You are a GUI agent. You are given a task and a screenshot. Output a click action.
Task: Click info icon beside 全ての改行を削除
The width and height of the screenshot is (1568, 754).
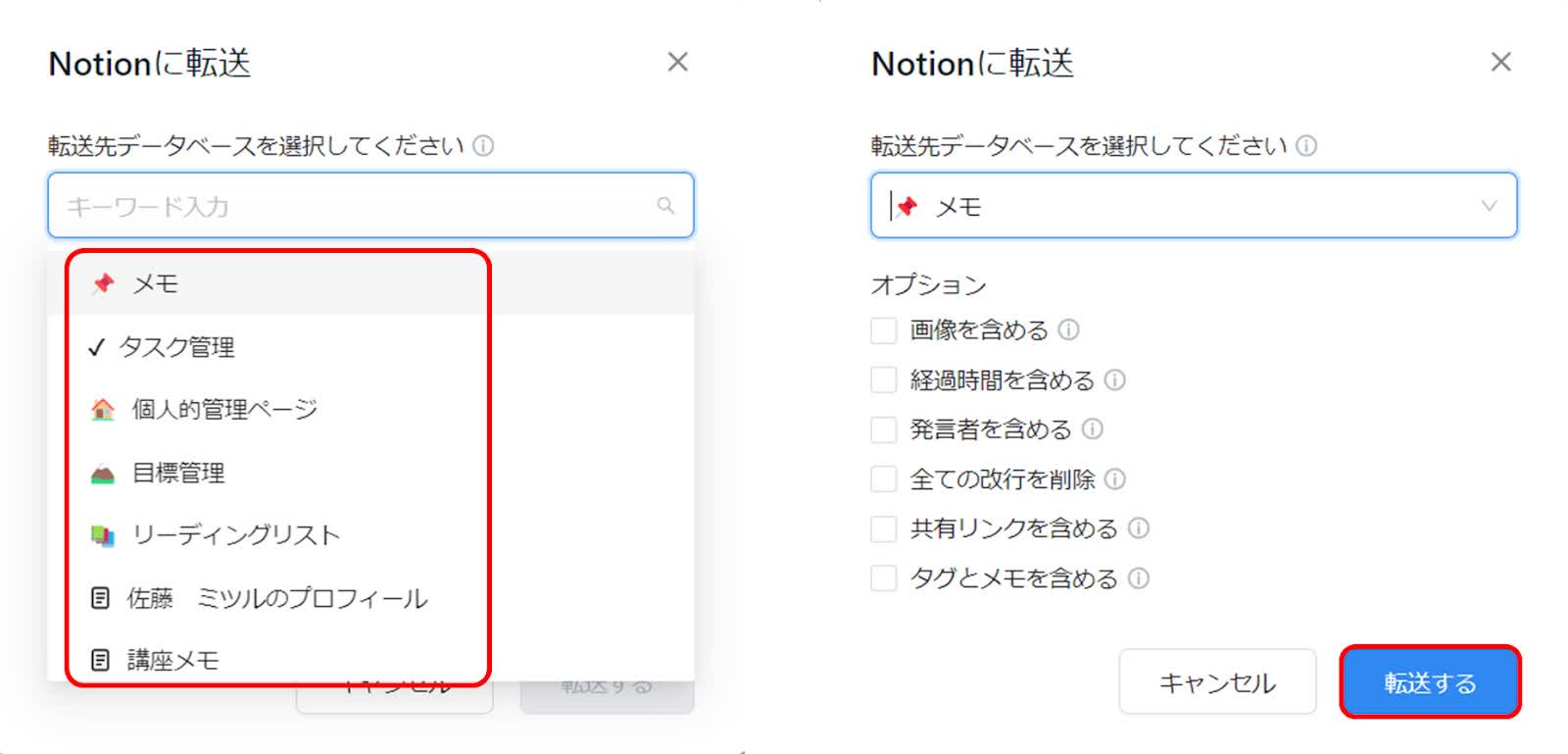pos(1115,479)
